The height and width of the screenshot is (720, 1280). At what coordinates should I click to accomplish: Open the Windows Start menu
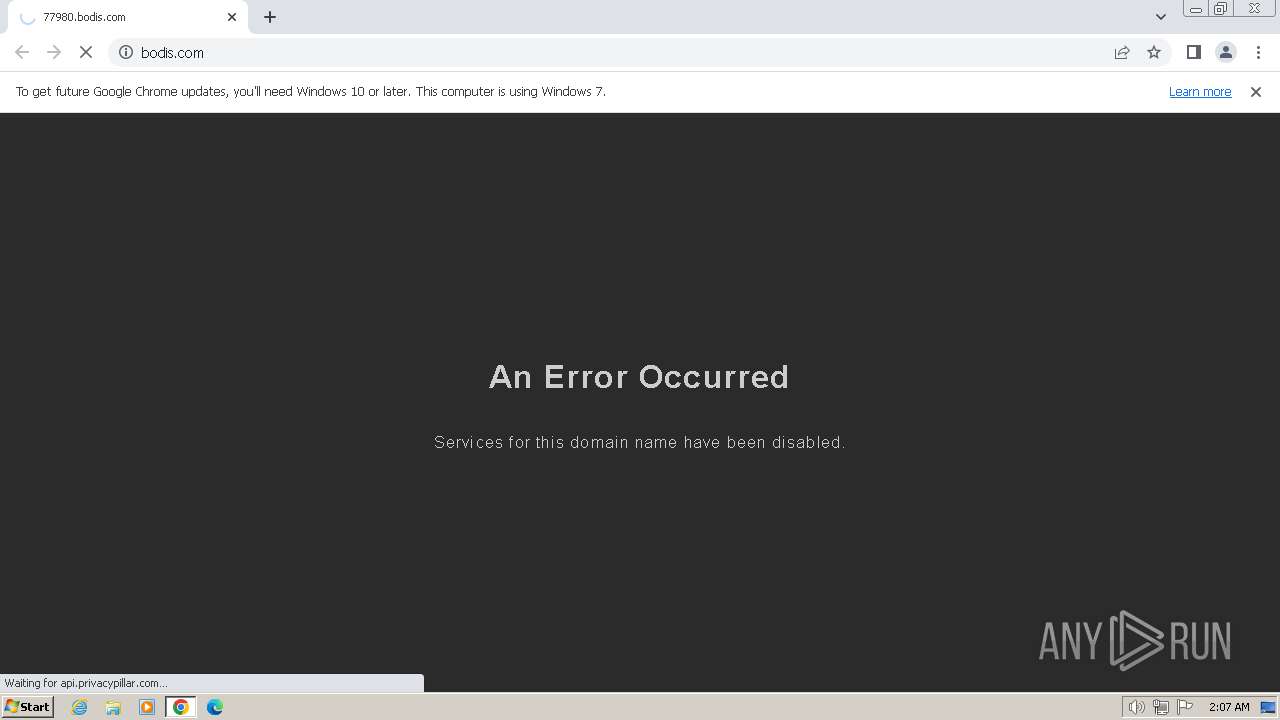(27, 707)
